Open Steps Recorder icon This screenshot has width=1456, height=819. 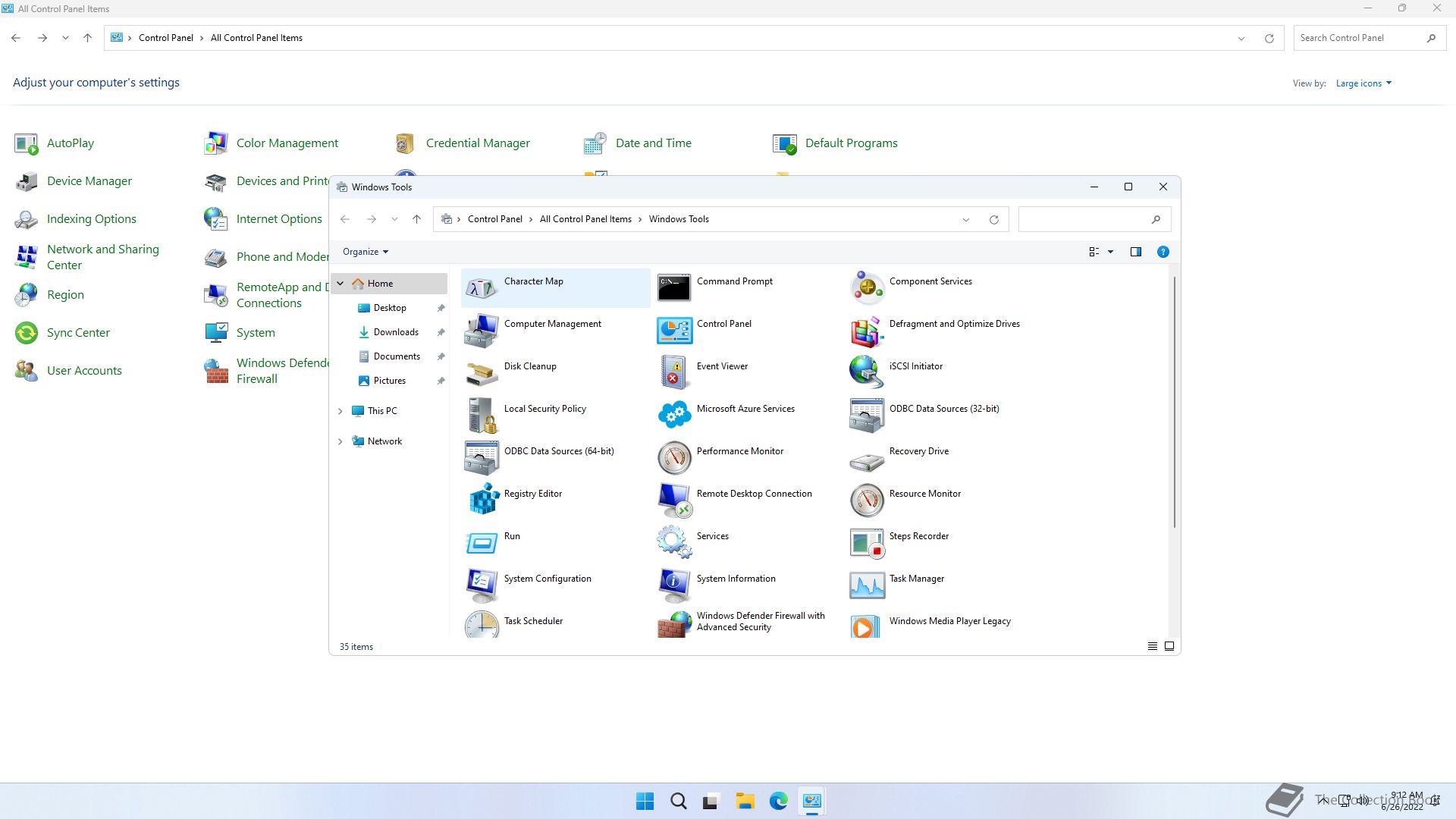(867, 541)
